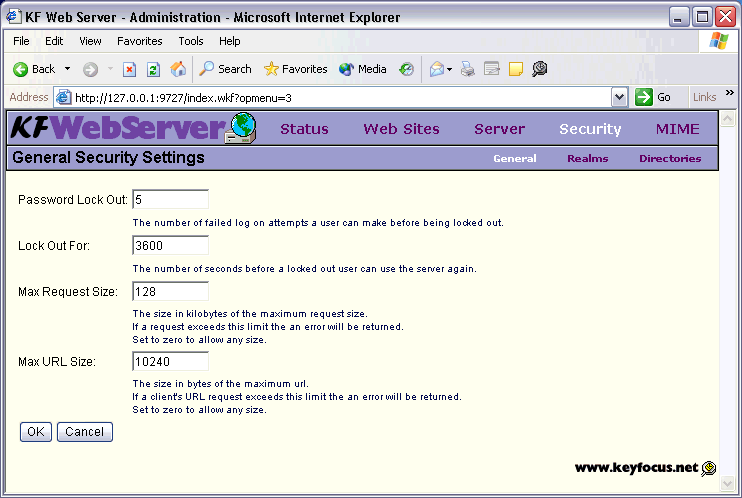Image resolution: width=742 pixels, height=498 pixels.
Task: Select the Realms security subtab
Action: click(x=588, y=159)
